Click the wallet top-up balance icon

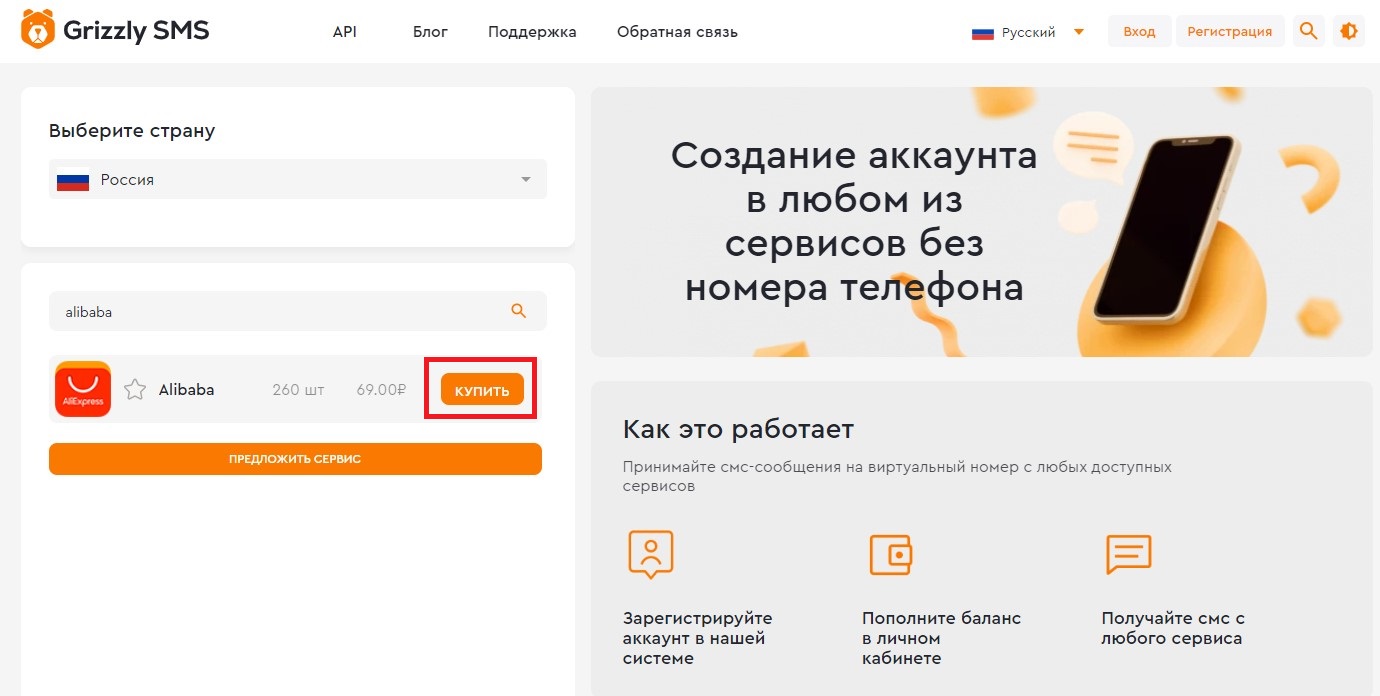[x=890, y=554]
